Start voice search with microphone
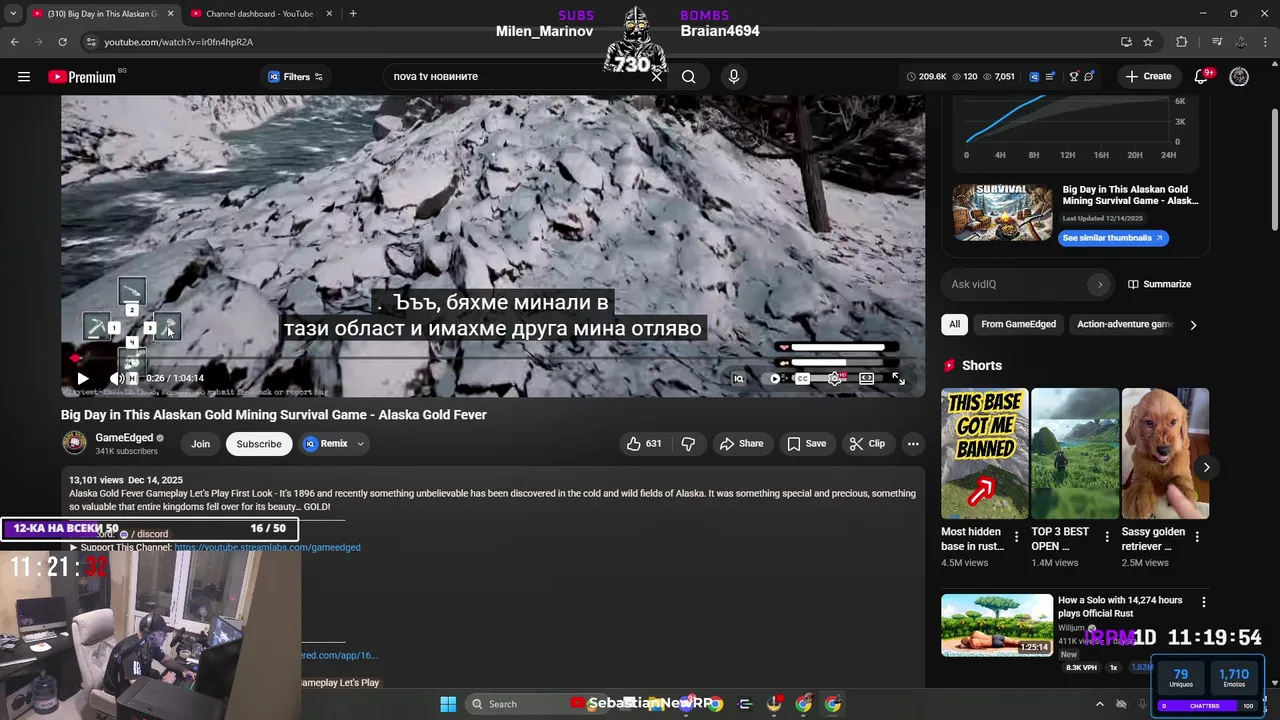This screenshot has width=1280, height=720. tap(734, 76)
